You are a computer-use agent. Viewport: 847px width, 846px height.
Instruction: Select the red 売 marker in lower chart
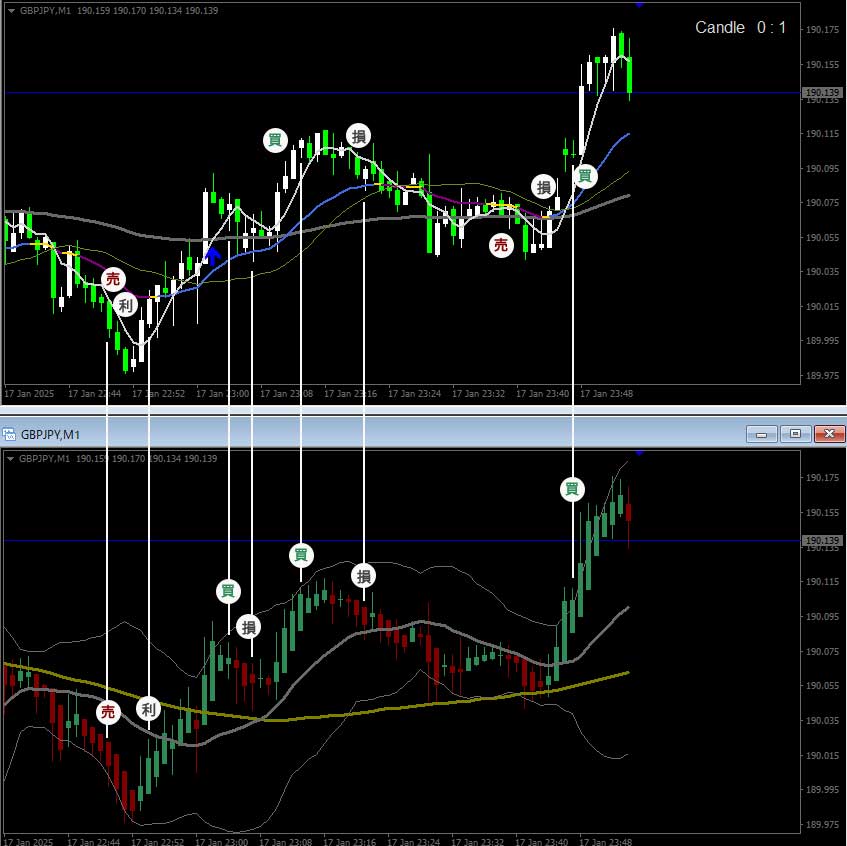108,712
